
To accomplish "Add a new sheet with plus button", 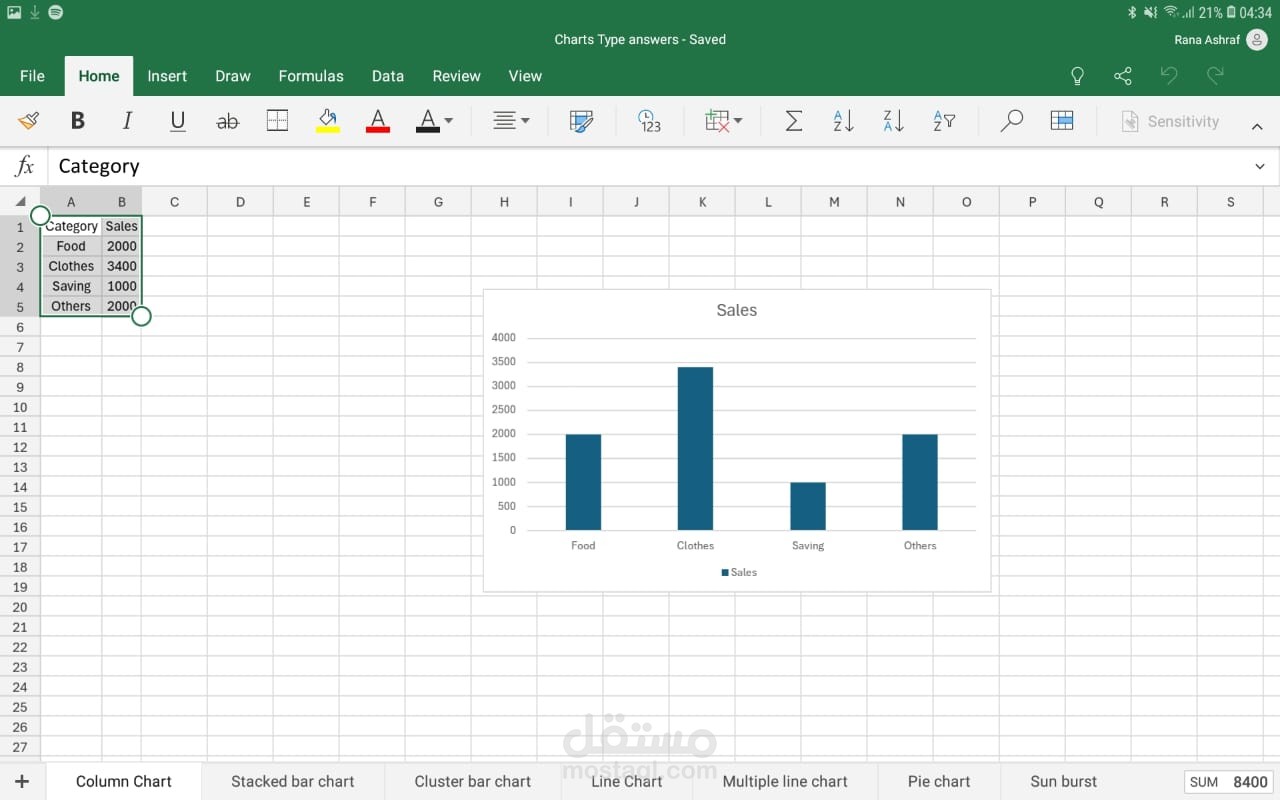I will [22, 781].
